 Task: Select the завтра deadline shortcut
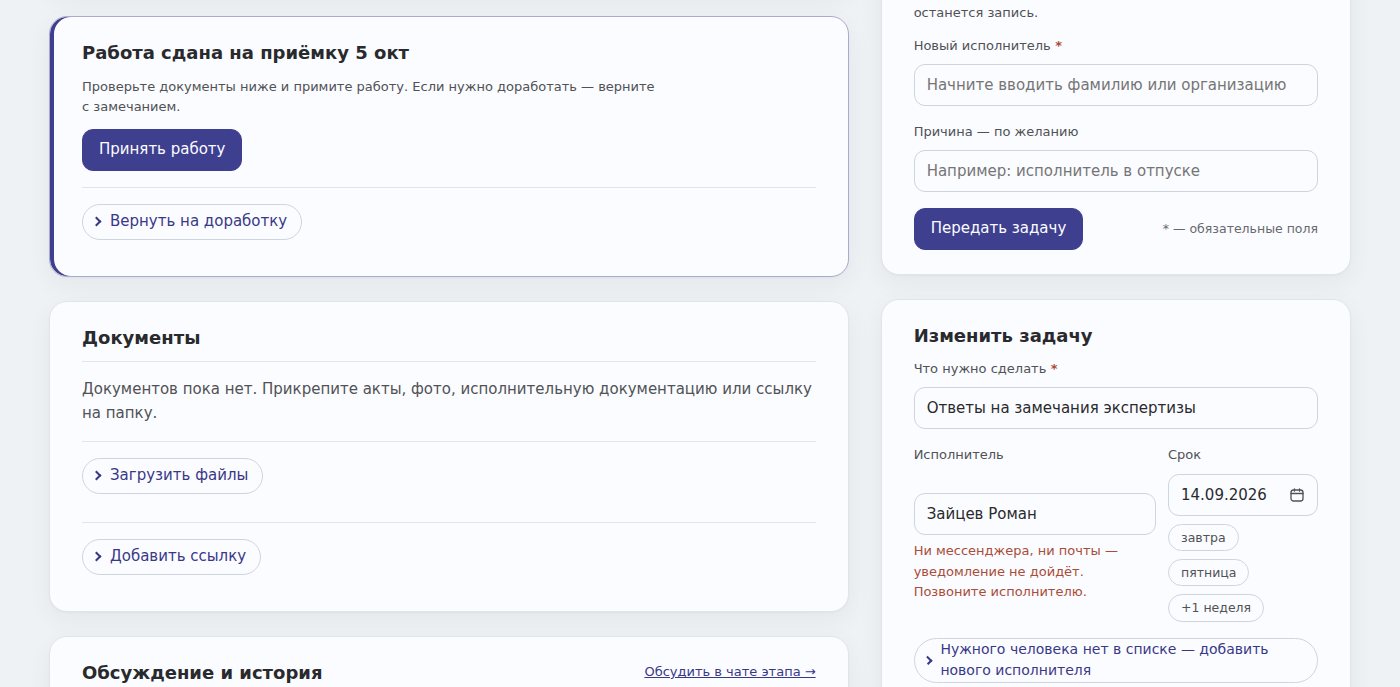pos(1203,538)
